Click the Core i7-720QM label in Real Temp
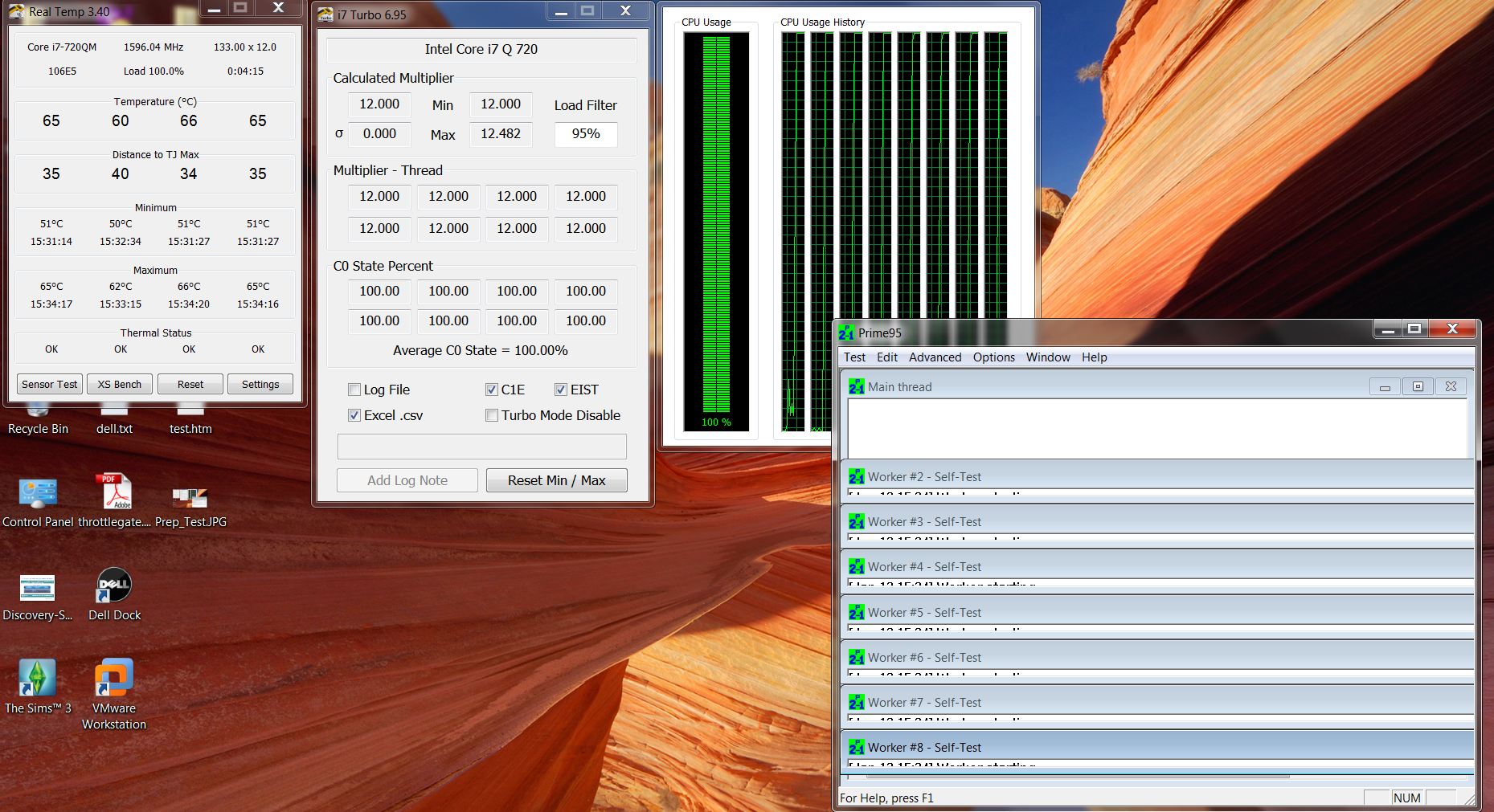The image size is (1494, 812). pos(62,47)
